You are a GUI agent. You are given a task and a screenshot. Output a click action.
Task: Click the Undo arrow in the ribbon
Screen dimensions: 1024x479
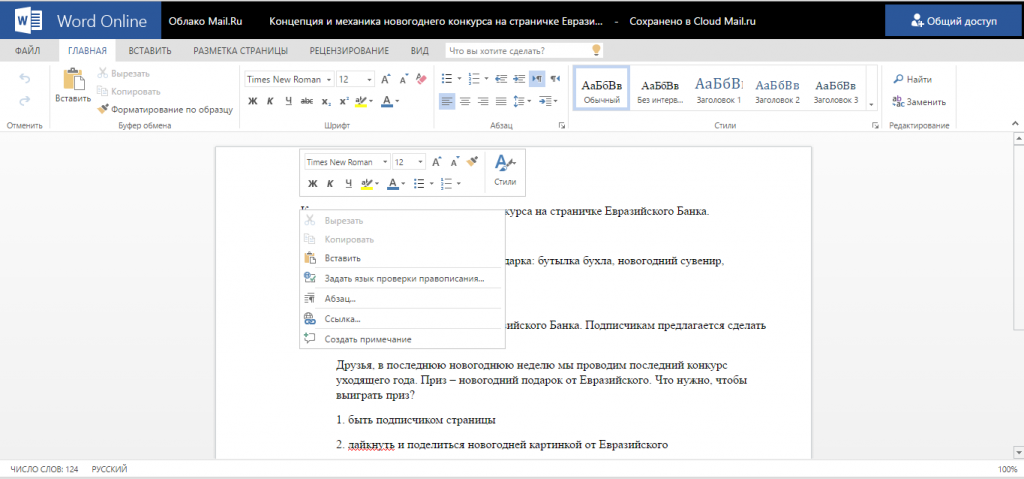[x=25, y=79]
